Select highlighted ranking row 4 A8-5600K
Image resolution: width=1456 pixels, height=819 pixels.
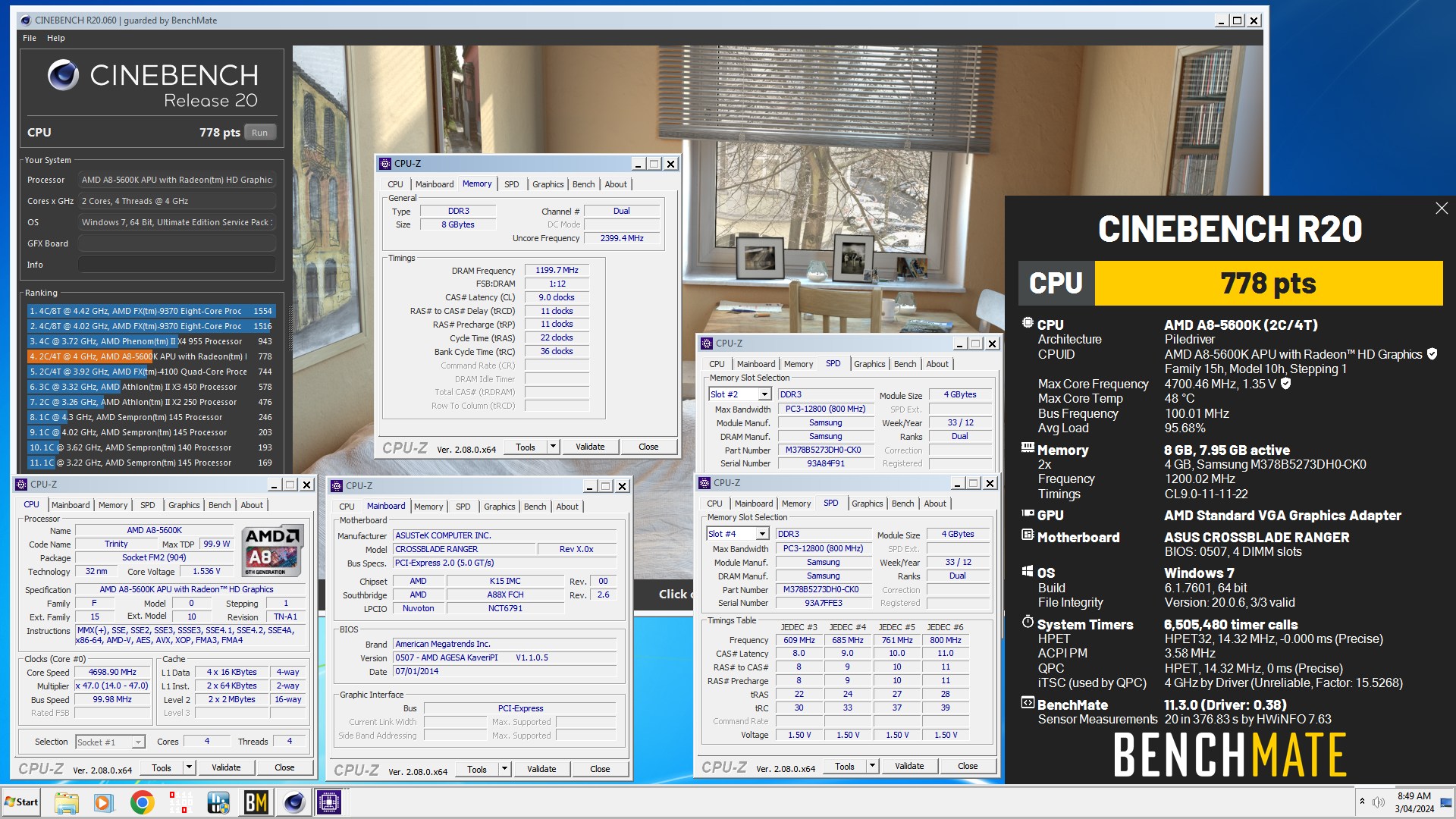[x=150, y=356]
